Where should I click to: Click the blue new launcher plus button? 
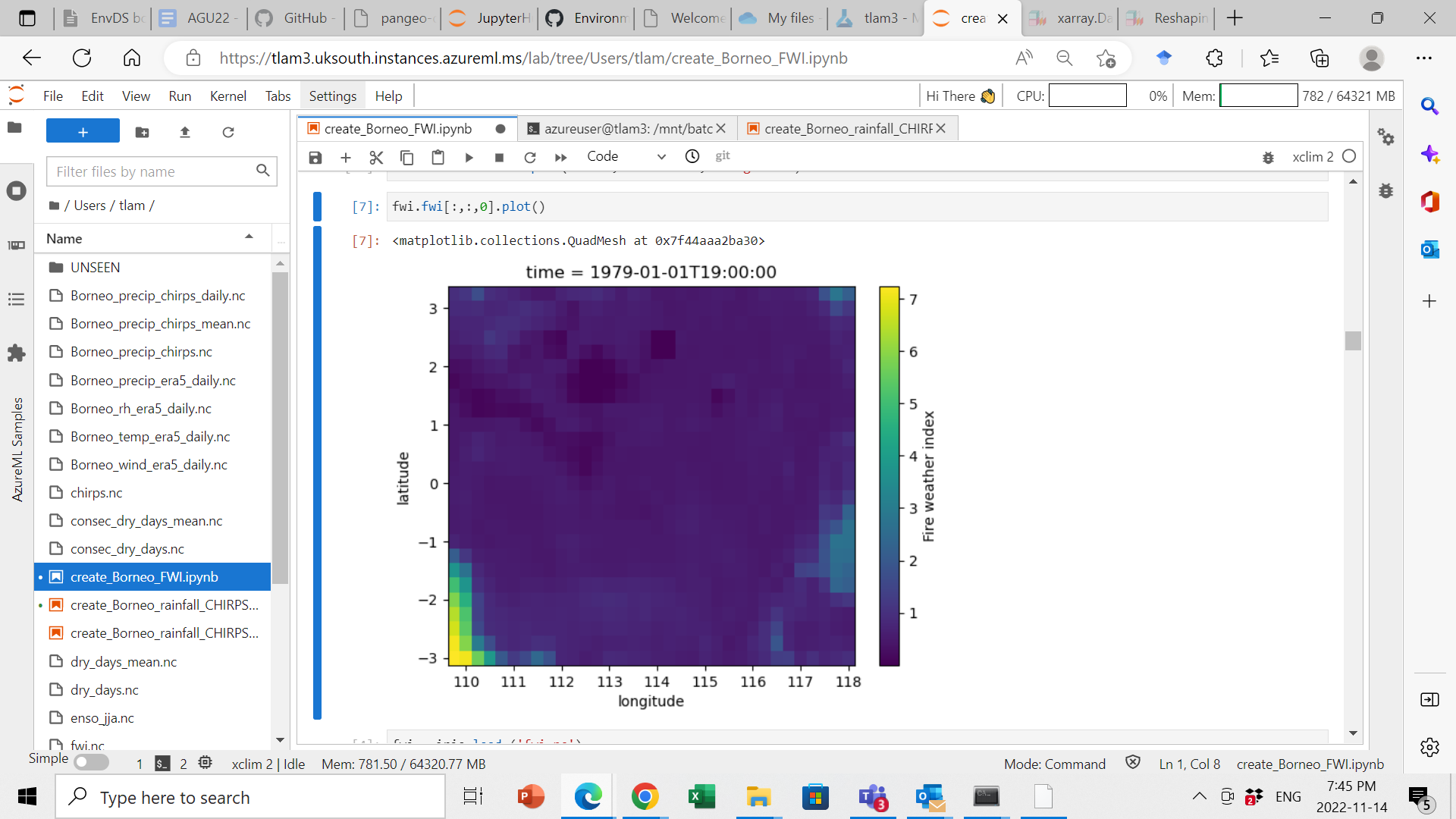point(83,131)
